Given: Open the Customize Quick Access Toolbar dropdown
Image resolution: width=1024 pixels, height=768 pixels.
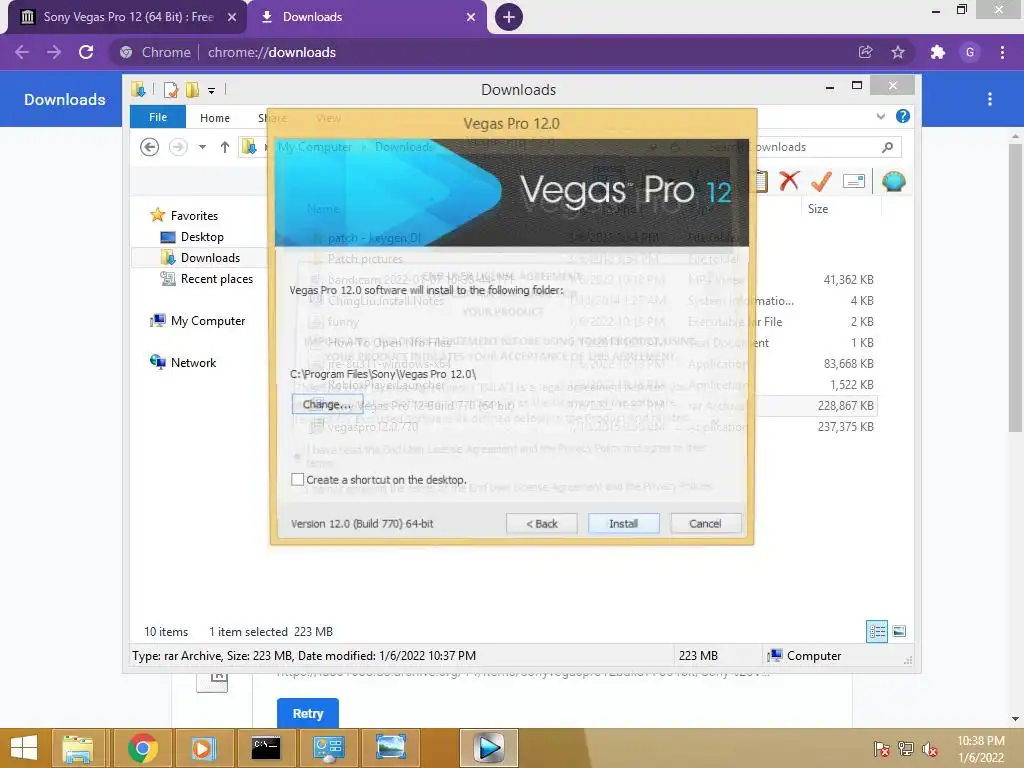Looking at the screenshot, I should tap(212, 91).
